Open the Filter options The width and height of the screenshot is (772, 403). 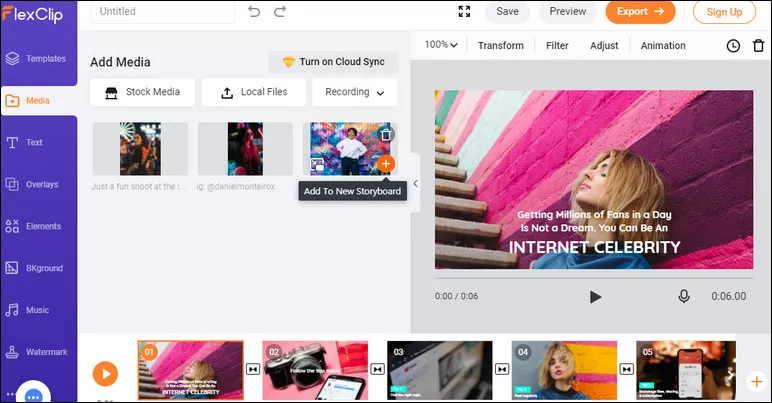tap(557, 45)
